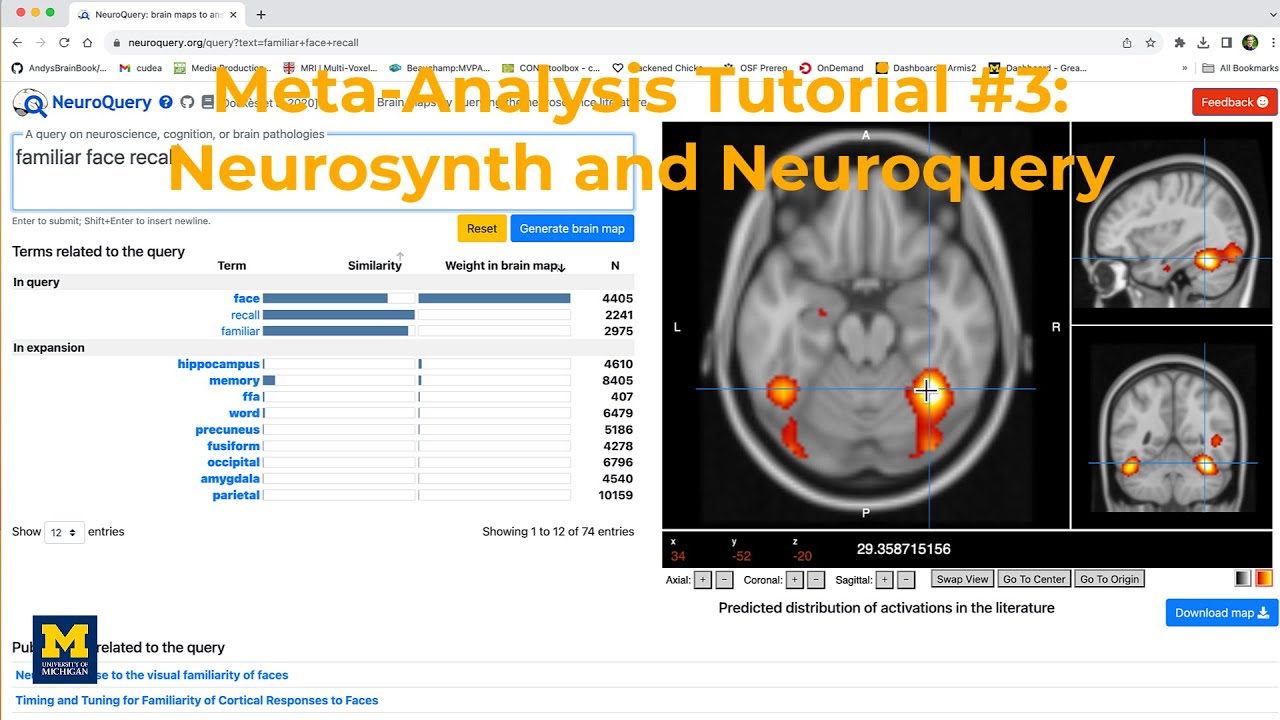Toggle browser side panel icon

coord(1226,43)
